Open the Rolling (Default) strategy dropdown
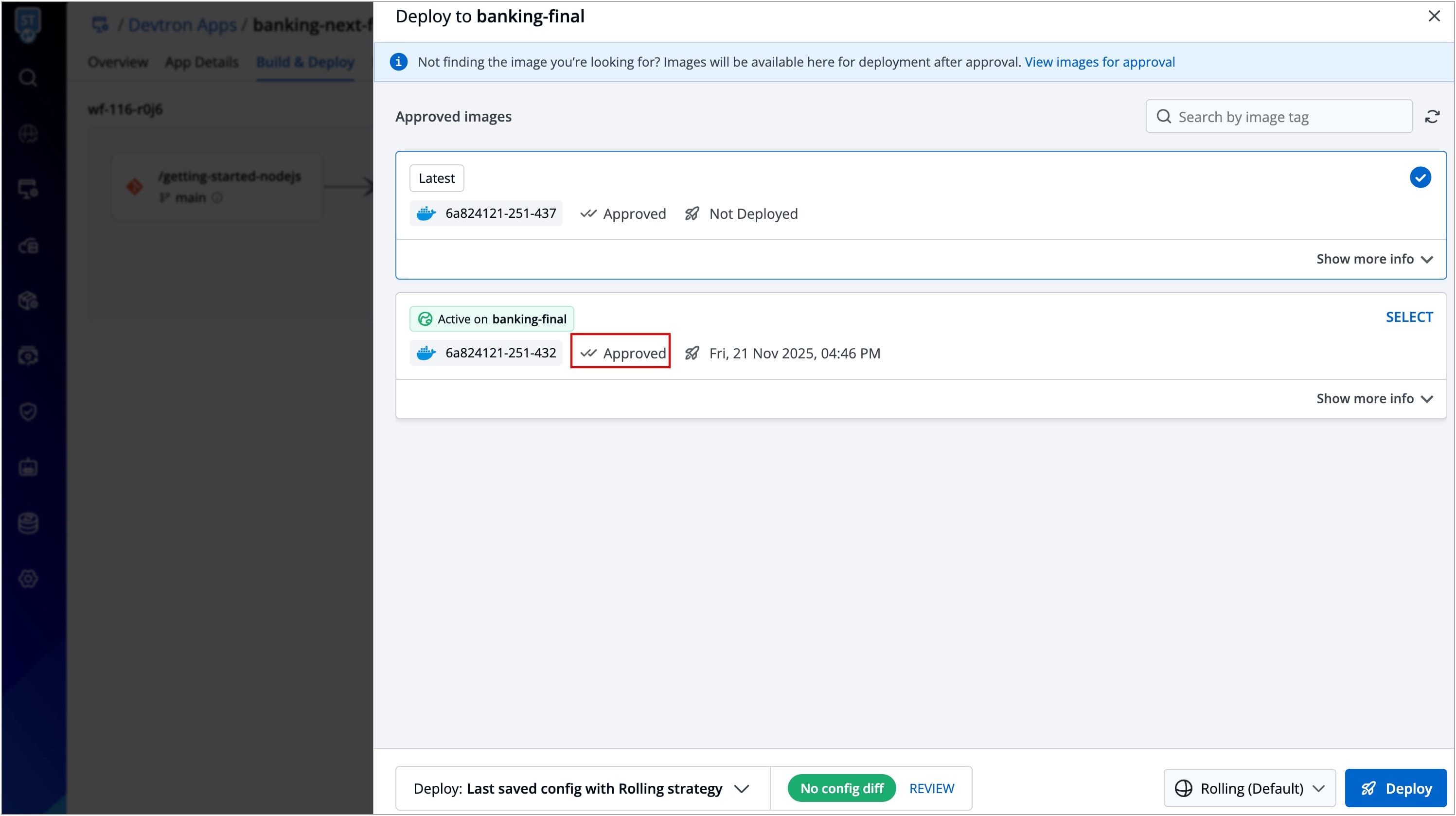Image resolution: width=1456 pixels, height=816 pixels. 1249,788
